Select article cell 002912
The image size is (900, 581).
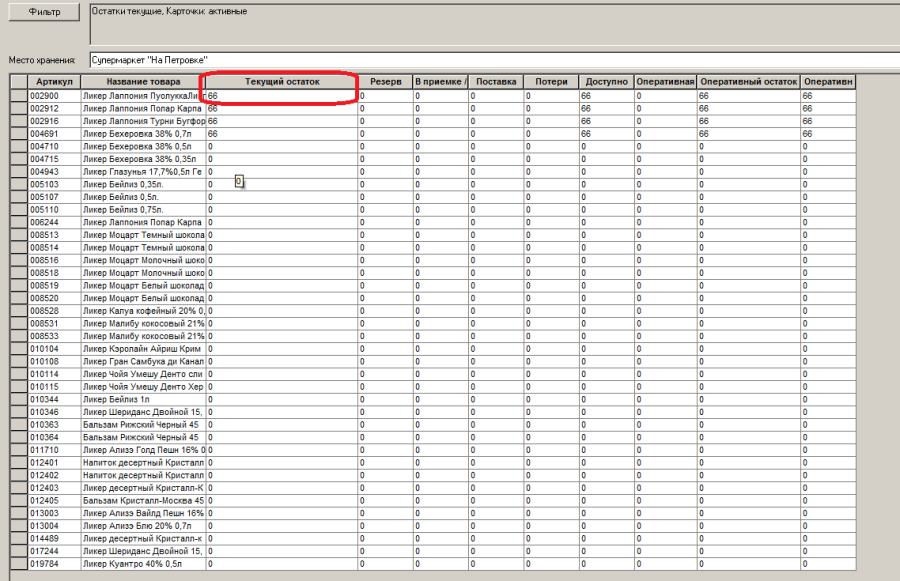55,109
